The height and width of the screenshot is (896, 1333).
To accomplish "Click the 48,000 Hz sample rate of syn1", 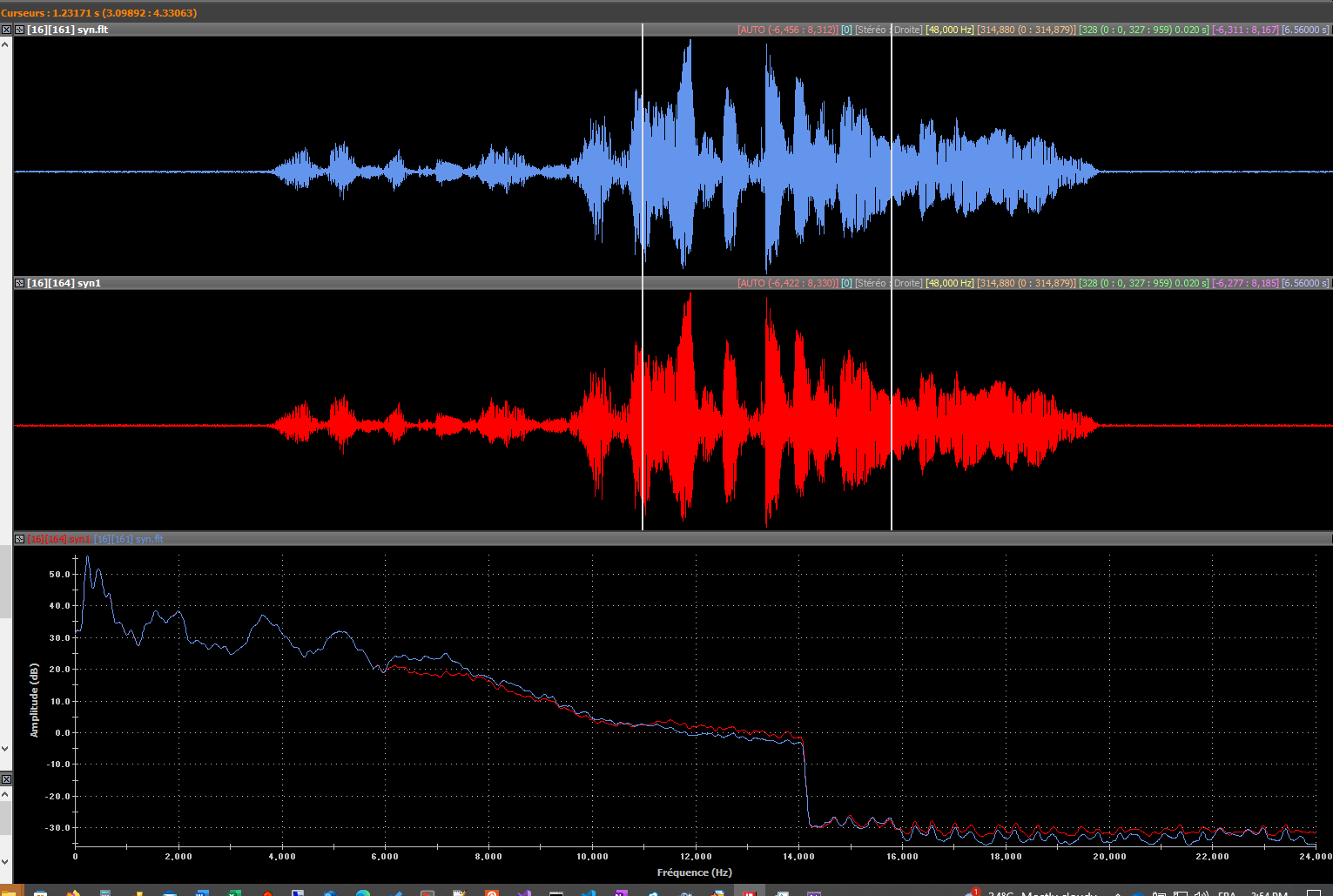I will [x=949, y=283].
